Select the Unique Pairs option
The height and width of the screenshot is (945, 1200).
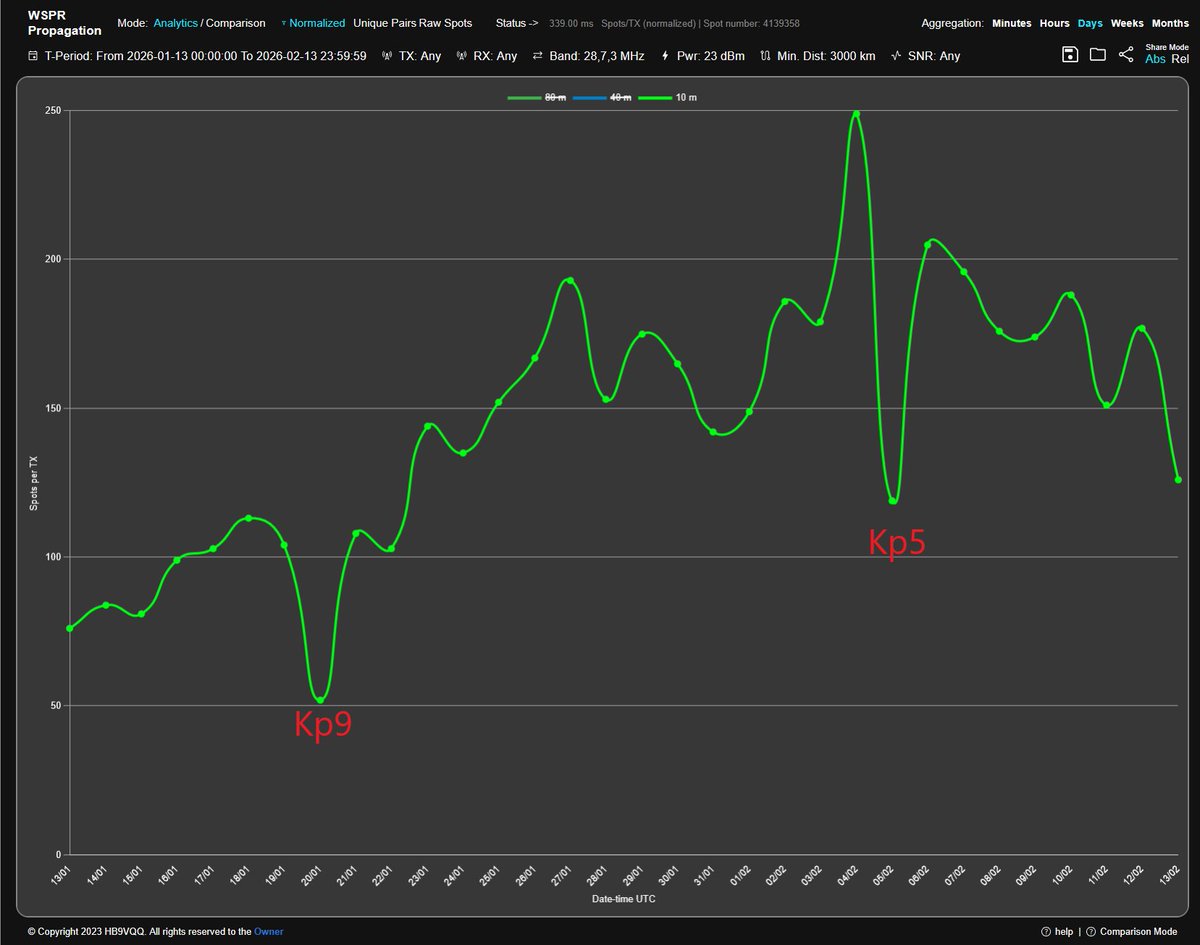[386, 23]
